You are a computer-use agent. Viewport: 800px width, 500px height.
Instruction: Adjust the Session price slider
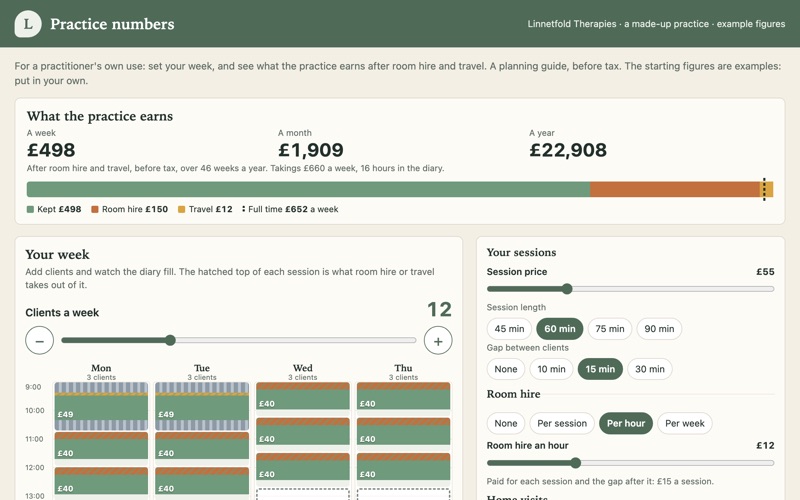631,289
